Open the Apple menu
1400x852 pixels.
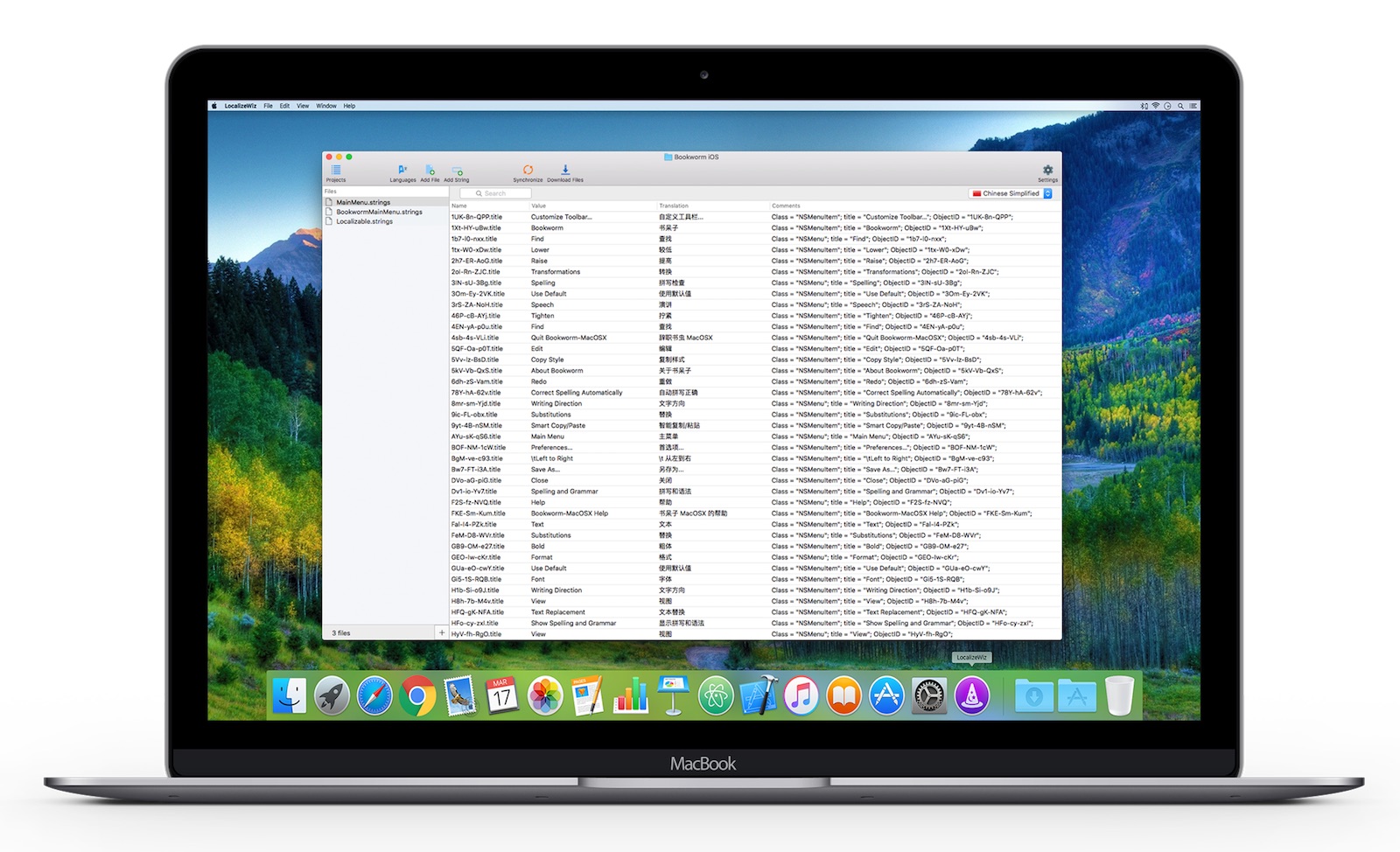pos(213,106)
